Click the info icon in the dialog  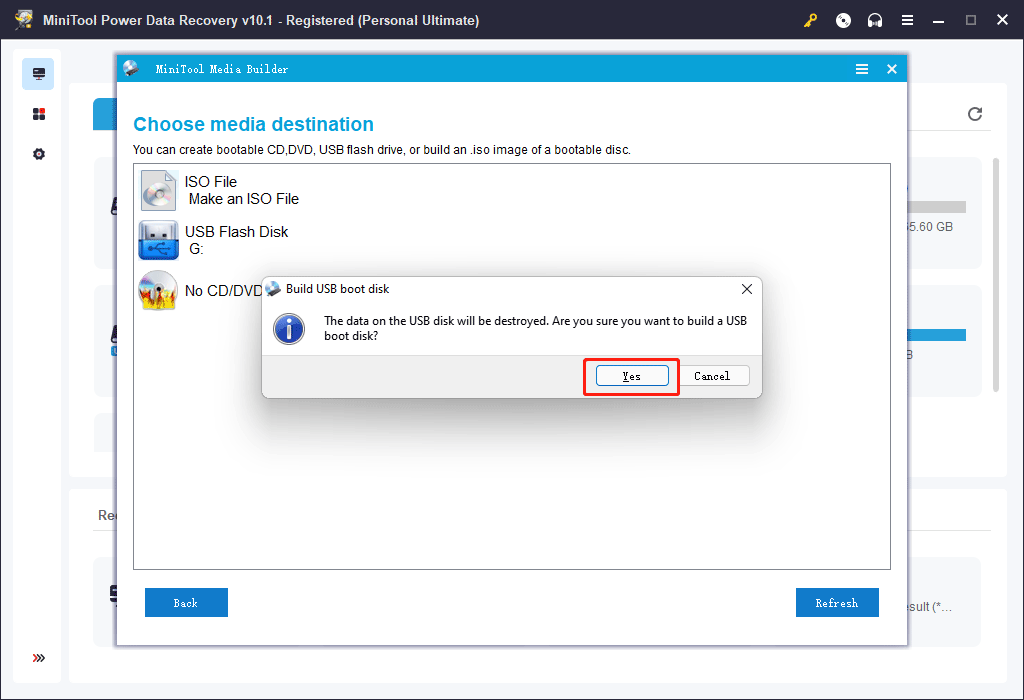[x=289, y=328]
